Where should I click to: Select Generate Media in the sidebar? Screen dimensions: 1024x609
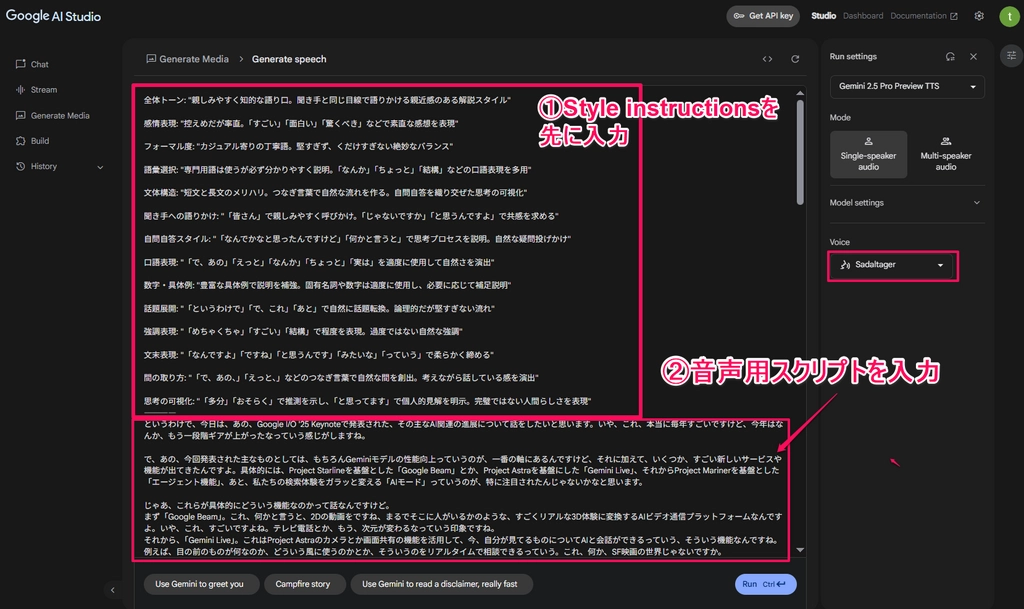tap(52, 116)
